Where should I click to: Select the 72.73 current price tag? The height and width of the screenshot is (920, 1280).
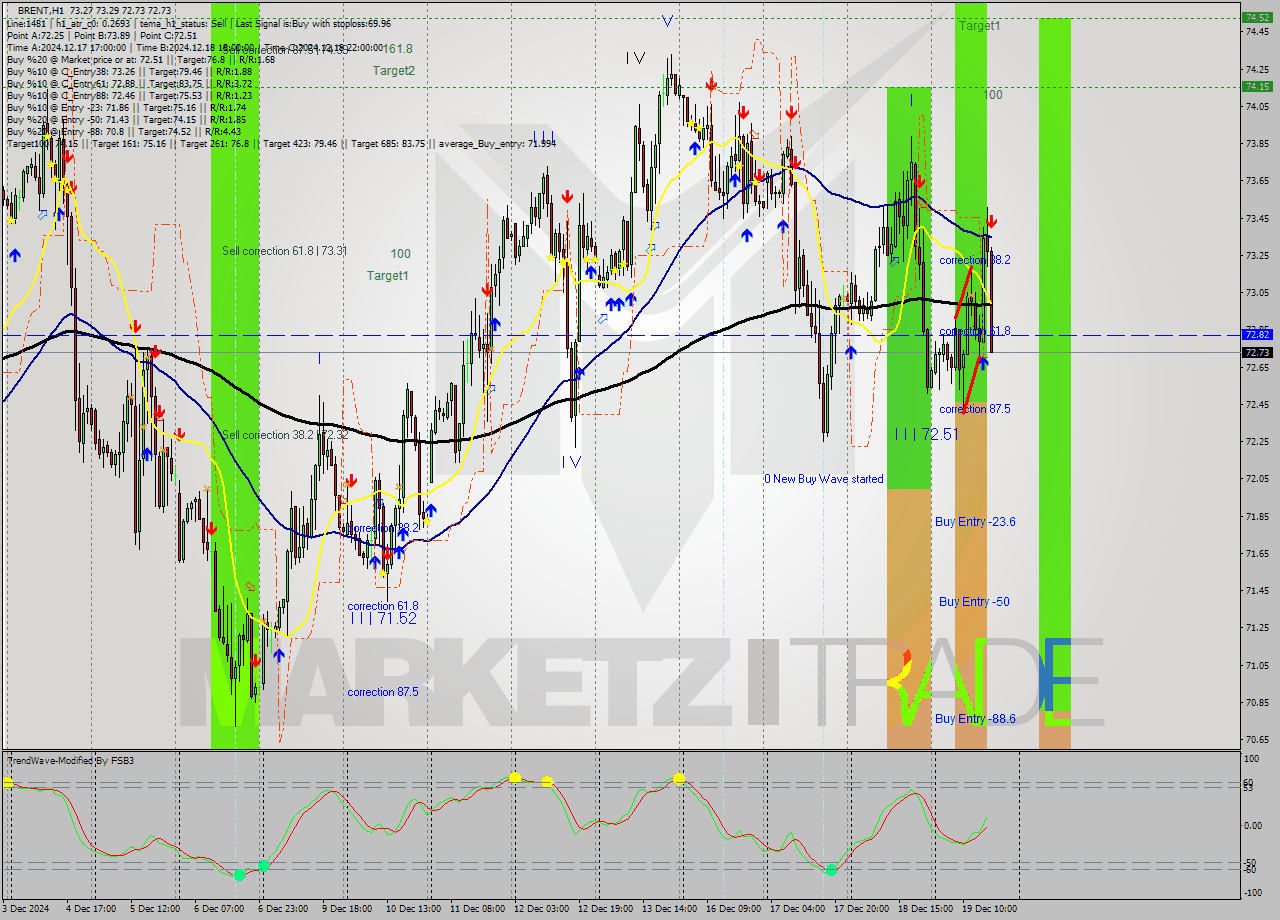[1256, 352]
